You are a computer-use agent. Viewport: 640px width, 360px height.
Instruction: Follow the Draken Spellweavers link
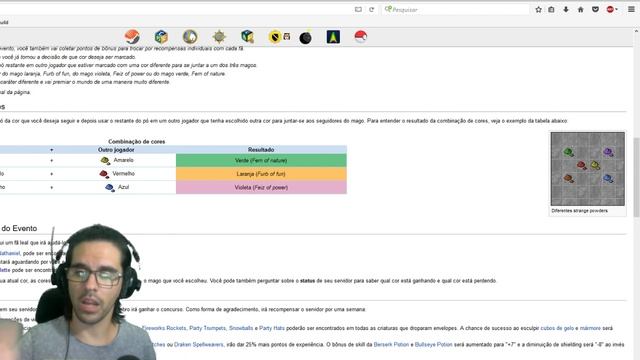[199, 344]
